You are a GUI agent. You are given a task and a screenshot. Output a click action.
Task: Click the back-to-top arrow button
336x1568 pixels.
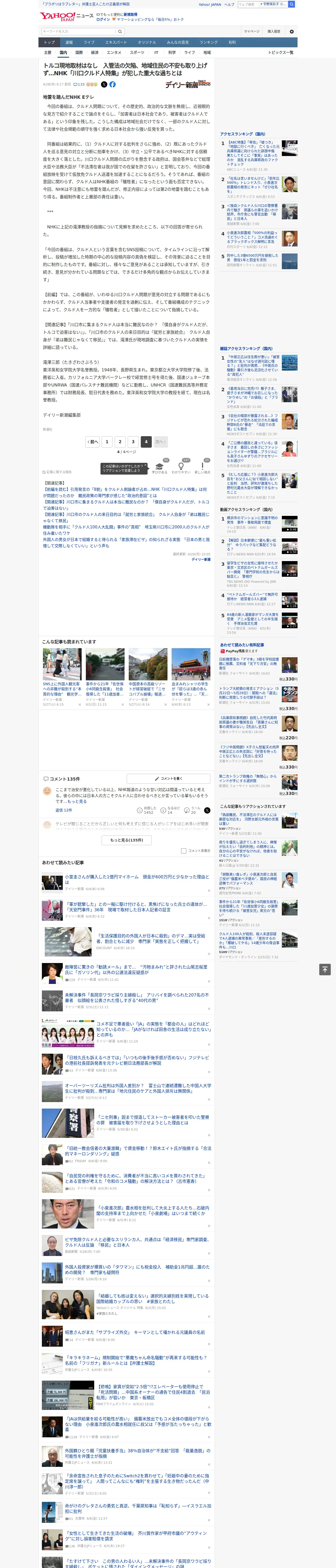coord(325,969)
